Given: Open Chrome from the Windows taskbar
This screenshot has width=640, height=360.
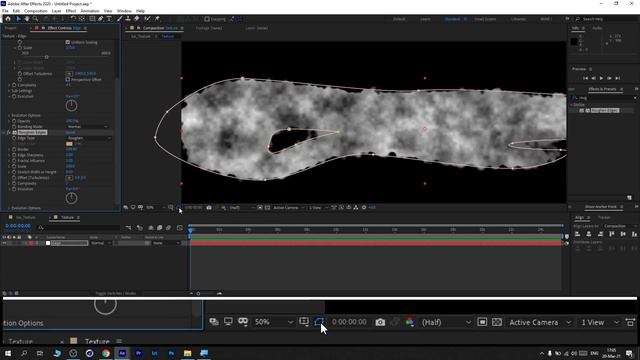Looking at the screenshot, I should coord(106,353).
